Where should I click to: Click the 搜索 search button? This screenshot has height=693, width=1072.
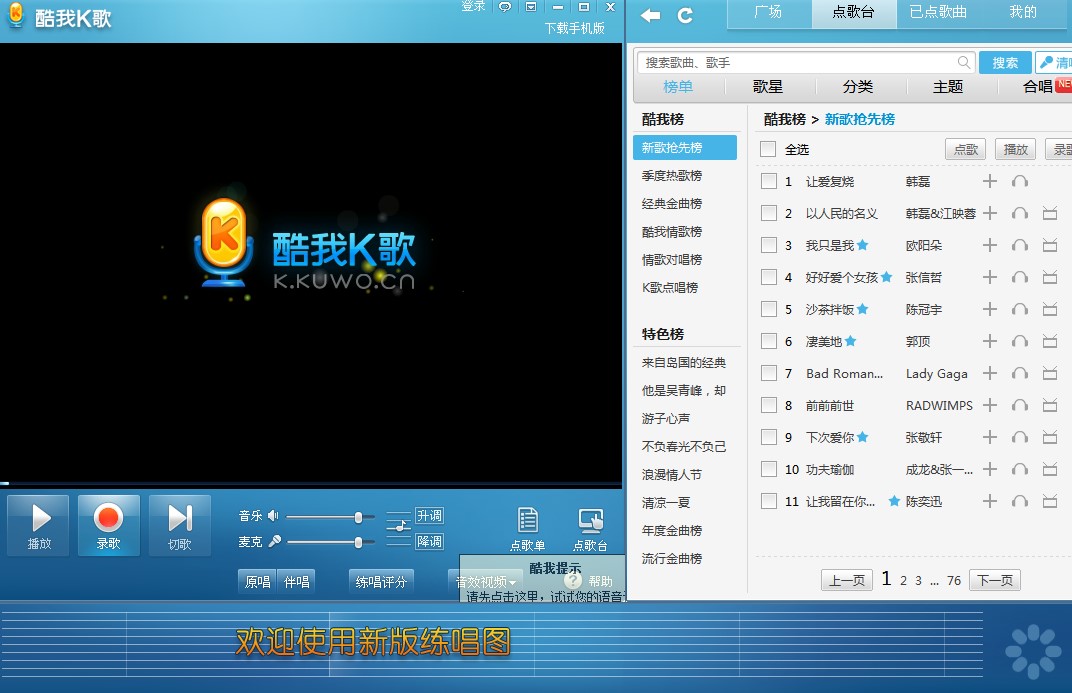[x=1005, y=63]
